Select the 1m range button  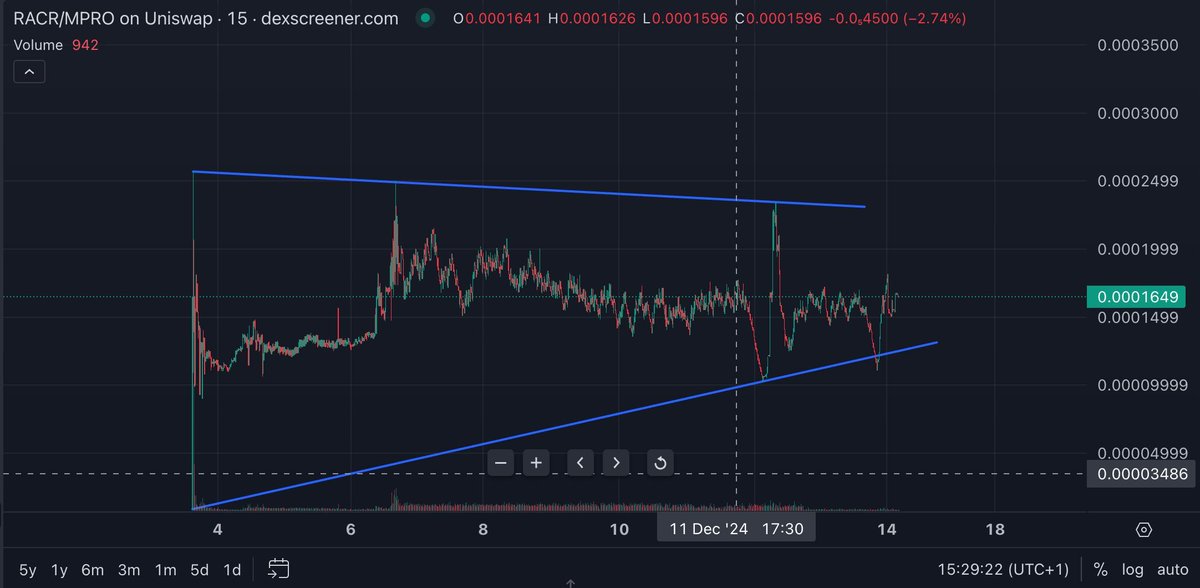[x=166, y=569]
